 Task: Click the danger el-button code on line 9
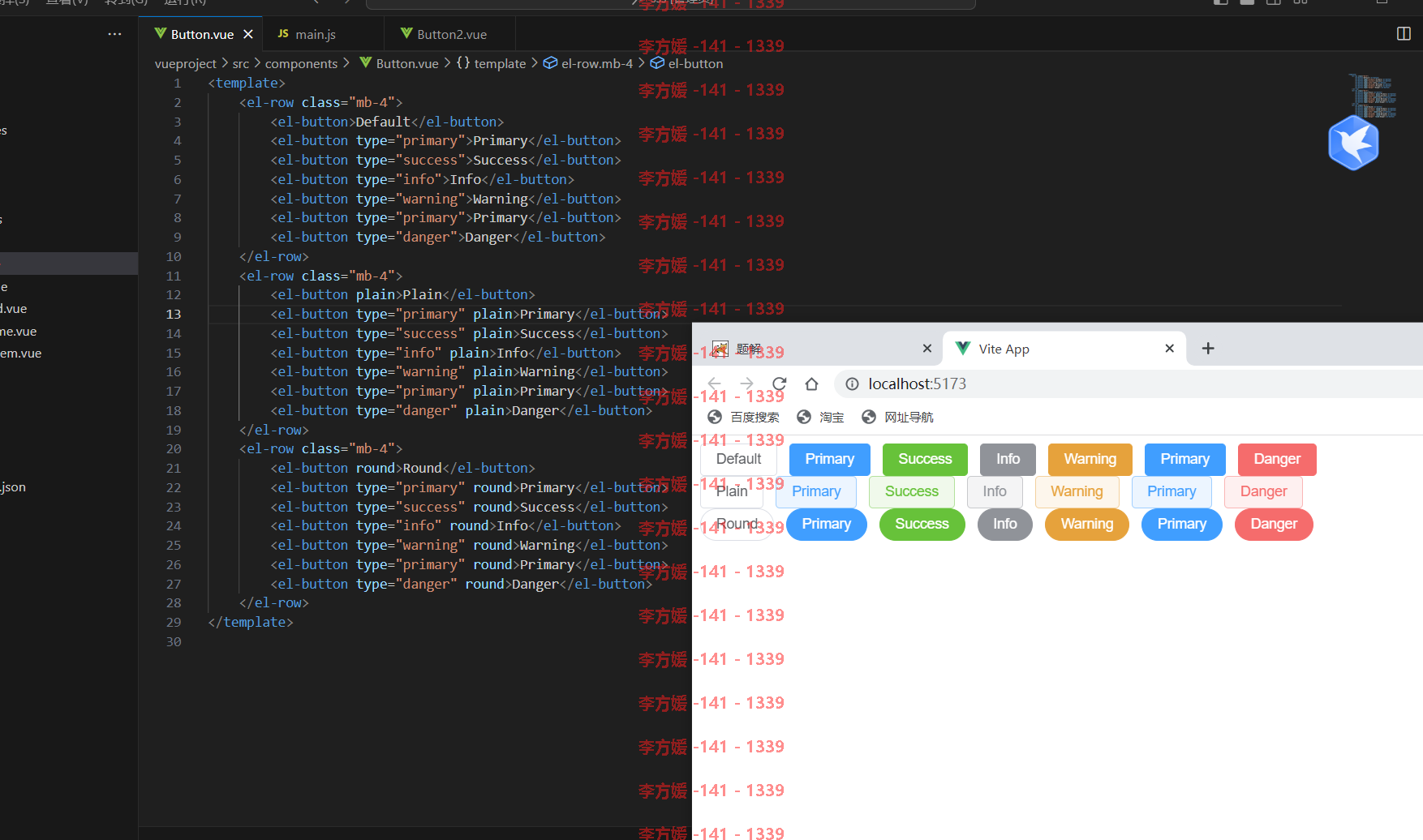[438, 237]
